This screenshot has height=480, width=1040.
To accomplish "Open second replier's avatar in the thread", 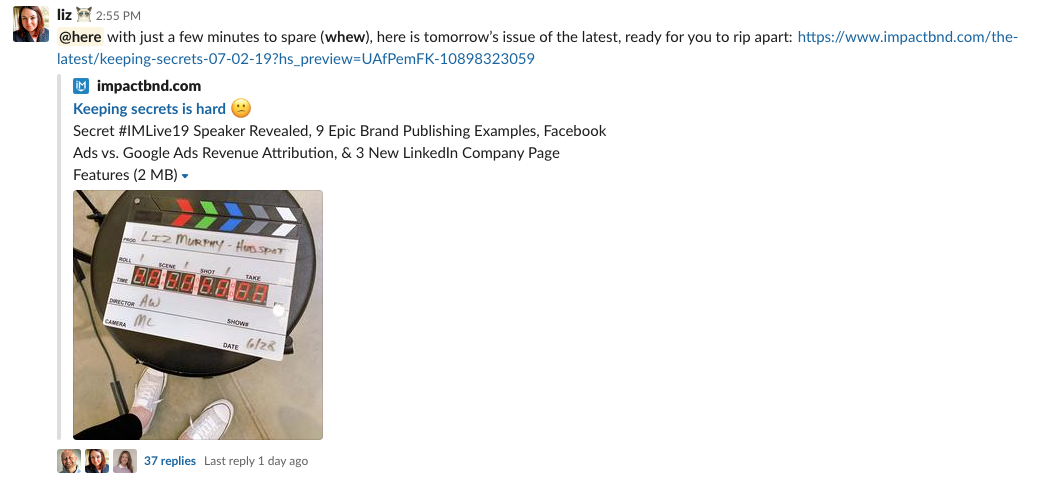I will click(97, 461).
